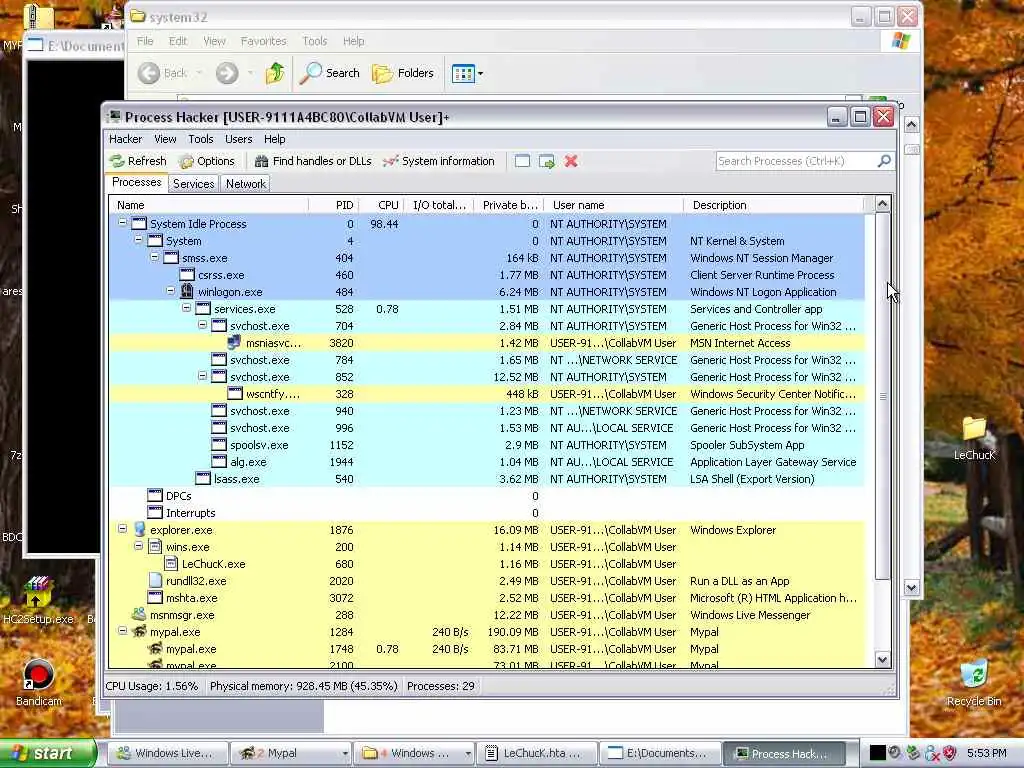Switch to Windows Live taskbar button
The image size is (1024, 768).
point(168,753)
